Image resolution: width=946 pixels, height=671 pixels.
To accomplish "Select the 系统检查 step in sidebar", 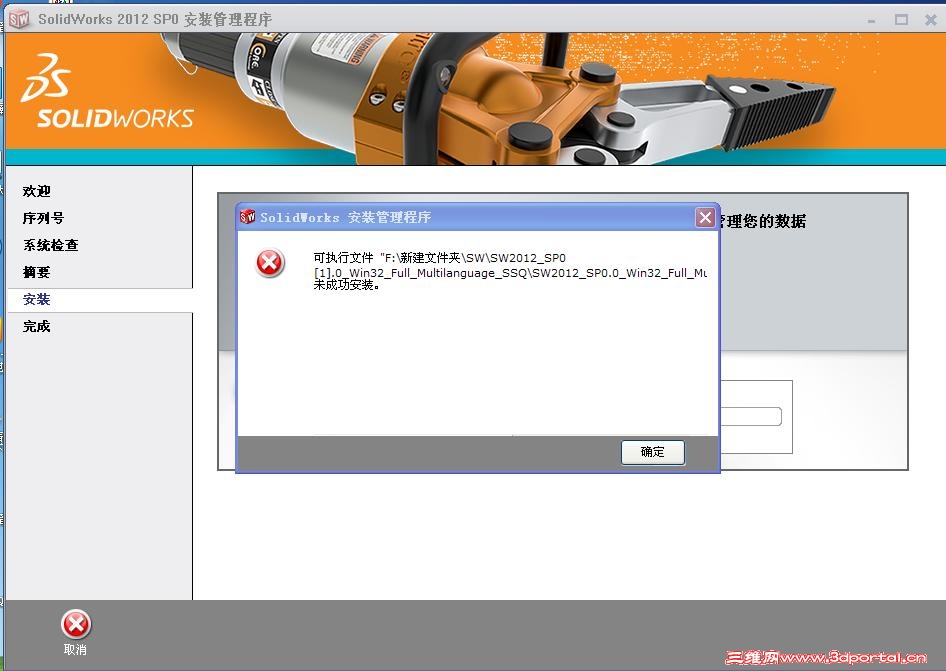I will pos(51,245).
